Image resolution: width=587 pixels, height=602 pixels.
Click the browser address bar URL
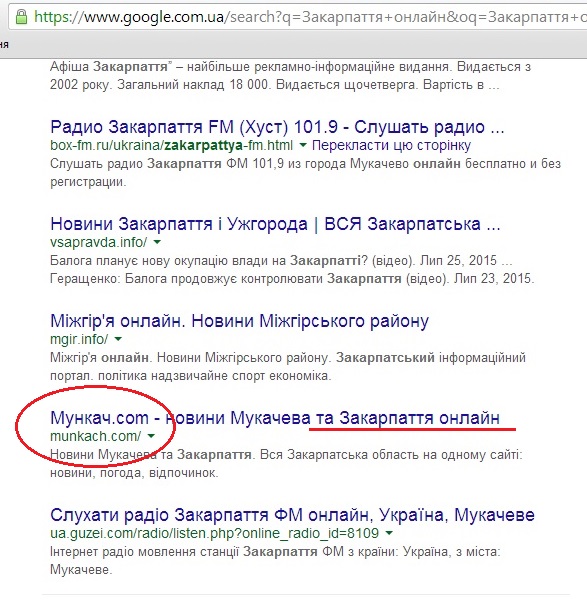310,17
